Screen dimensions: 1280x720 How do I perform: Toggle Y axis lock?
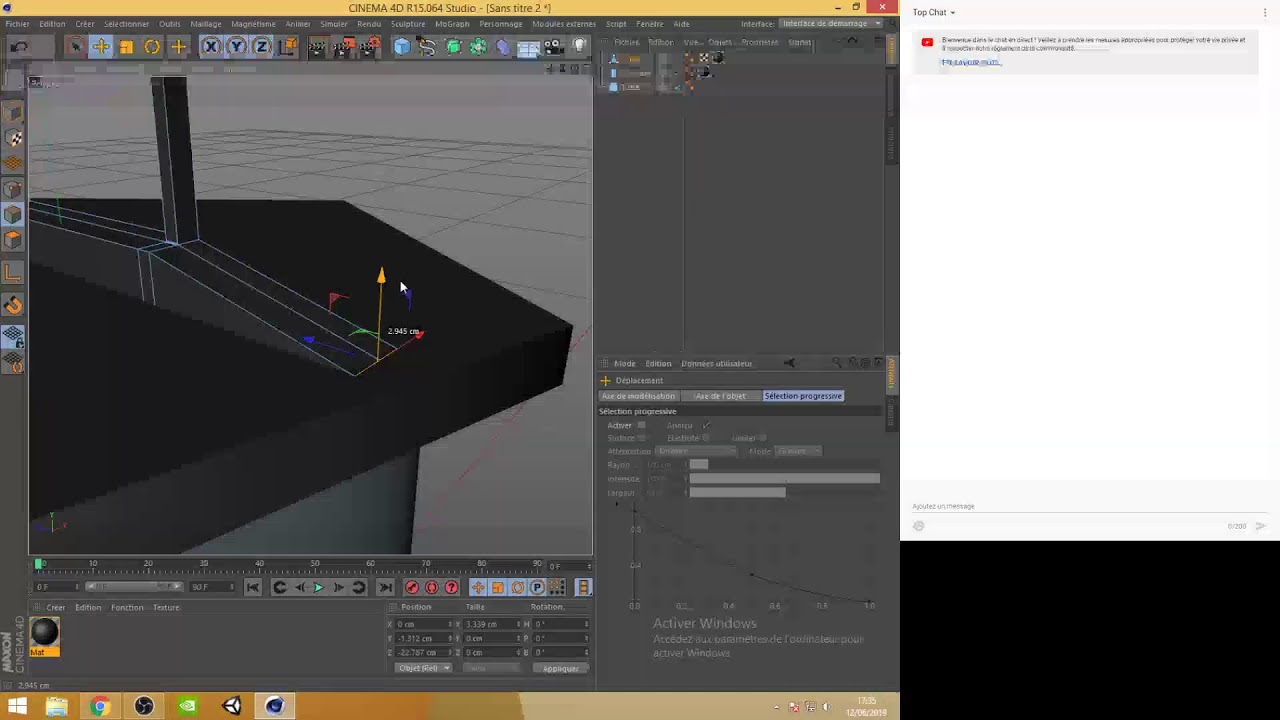(x=237, y=46)
